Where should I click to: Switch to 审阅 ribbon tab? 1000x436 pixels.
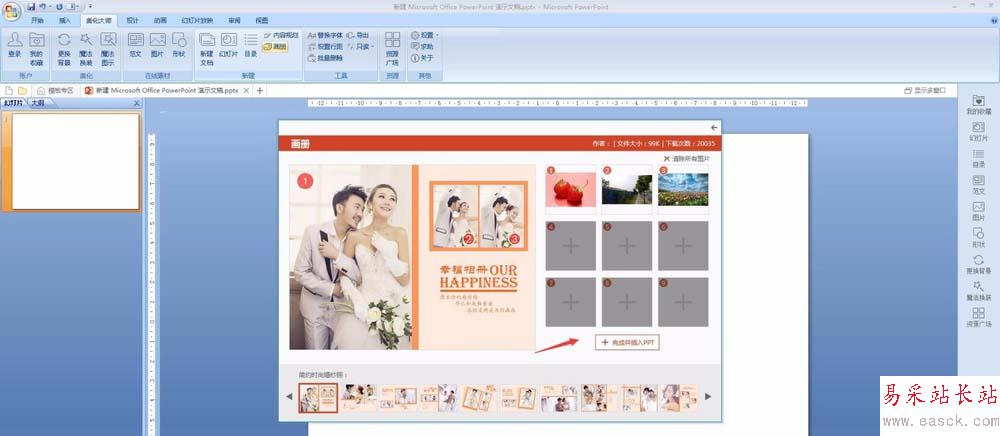pos(235,20)
